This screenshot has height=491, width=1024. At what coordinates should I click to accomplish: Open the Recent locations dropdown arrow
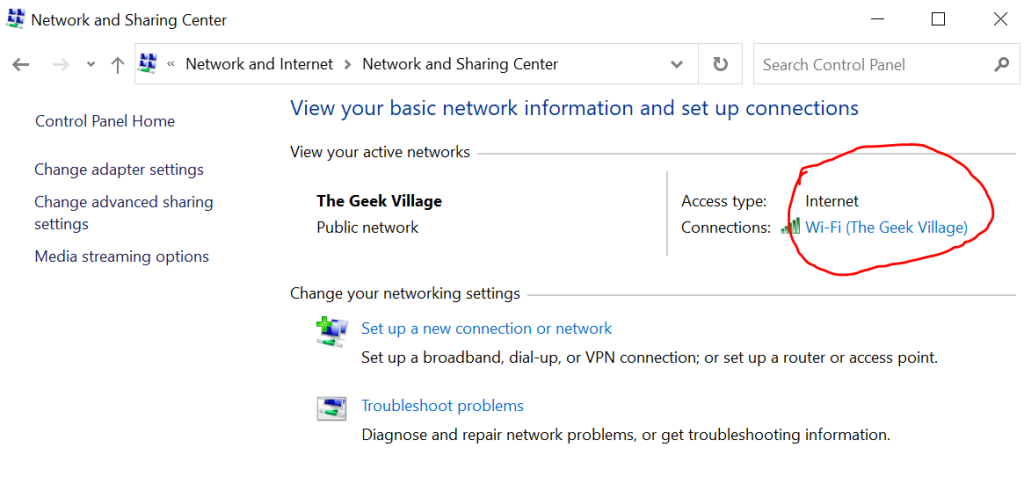(x=91, y=64)
